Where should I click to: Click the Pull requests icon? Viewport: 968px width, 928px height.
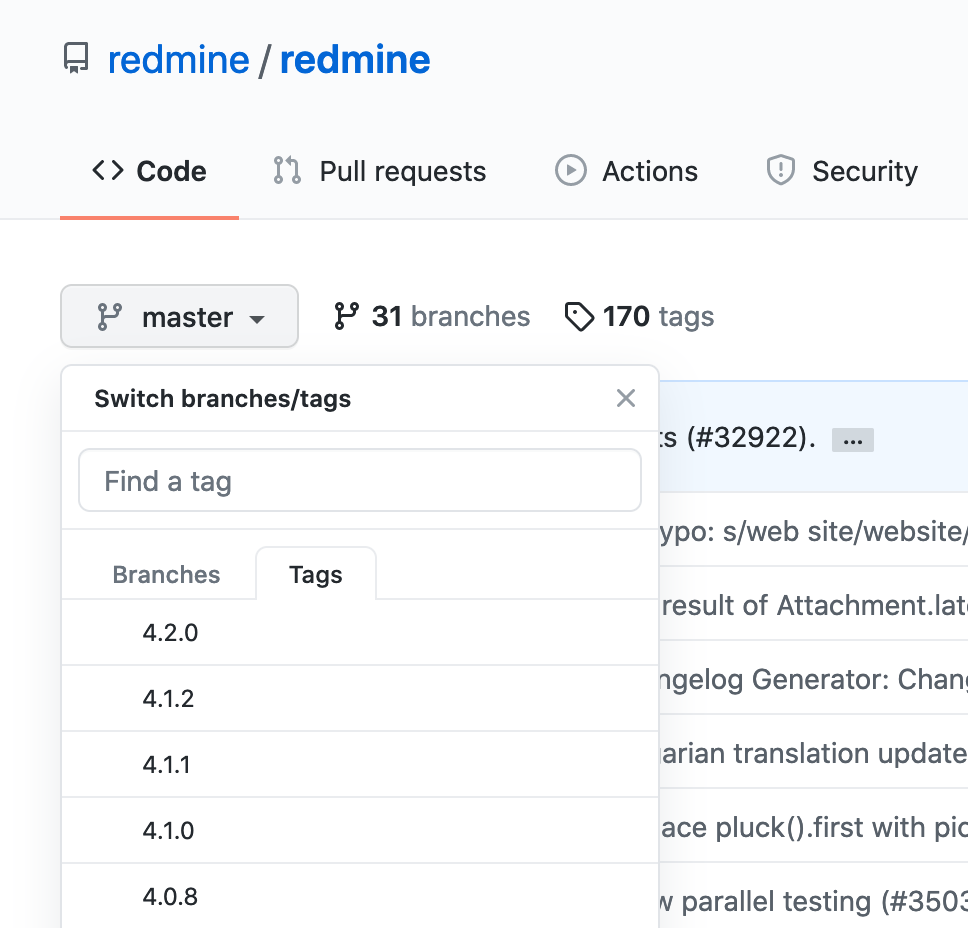click(287, 170)
